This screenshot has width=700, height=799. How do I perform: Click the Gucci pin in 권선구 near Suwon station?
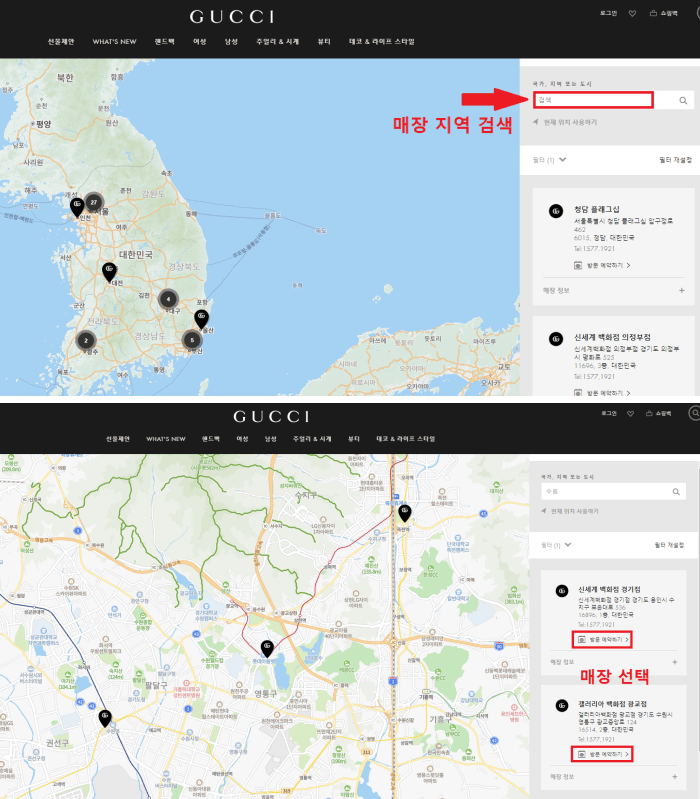coord(105,717)
